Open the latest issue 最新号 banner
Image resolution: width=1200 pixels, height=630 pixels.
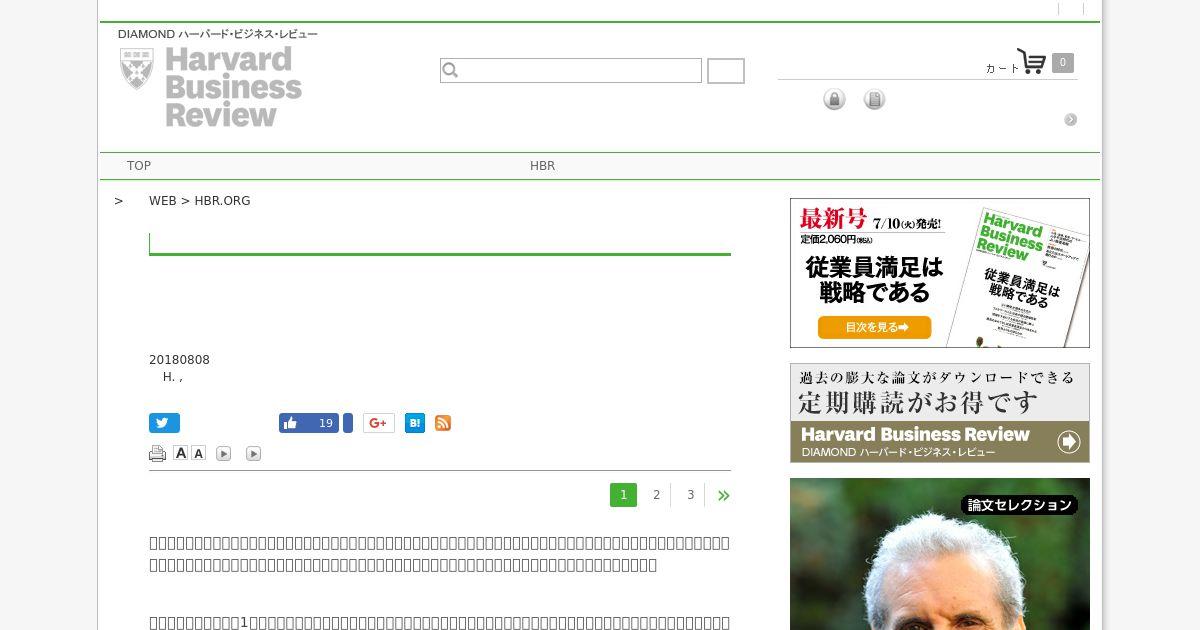[940, 273]
